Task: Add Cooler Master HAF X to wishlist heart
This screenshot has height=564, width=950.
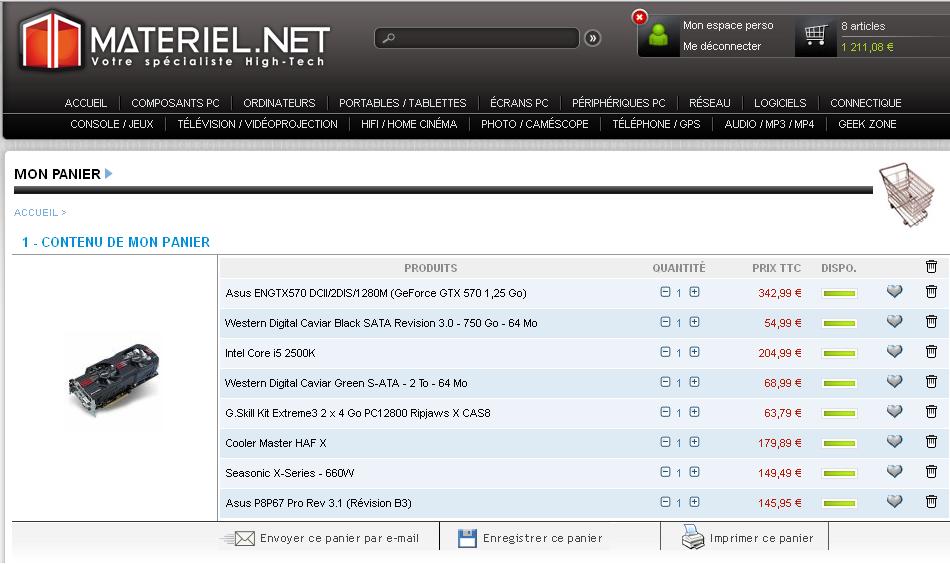Action: [894, 442]
